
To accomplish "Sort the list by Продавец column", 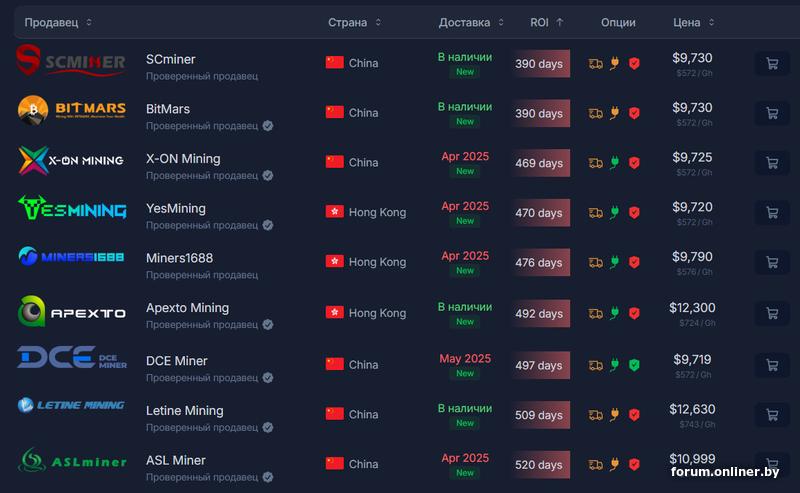I will 58,22.
